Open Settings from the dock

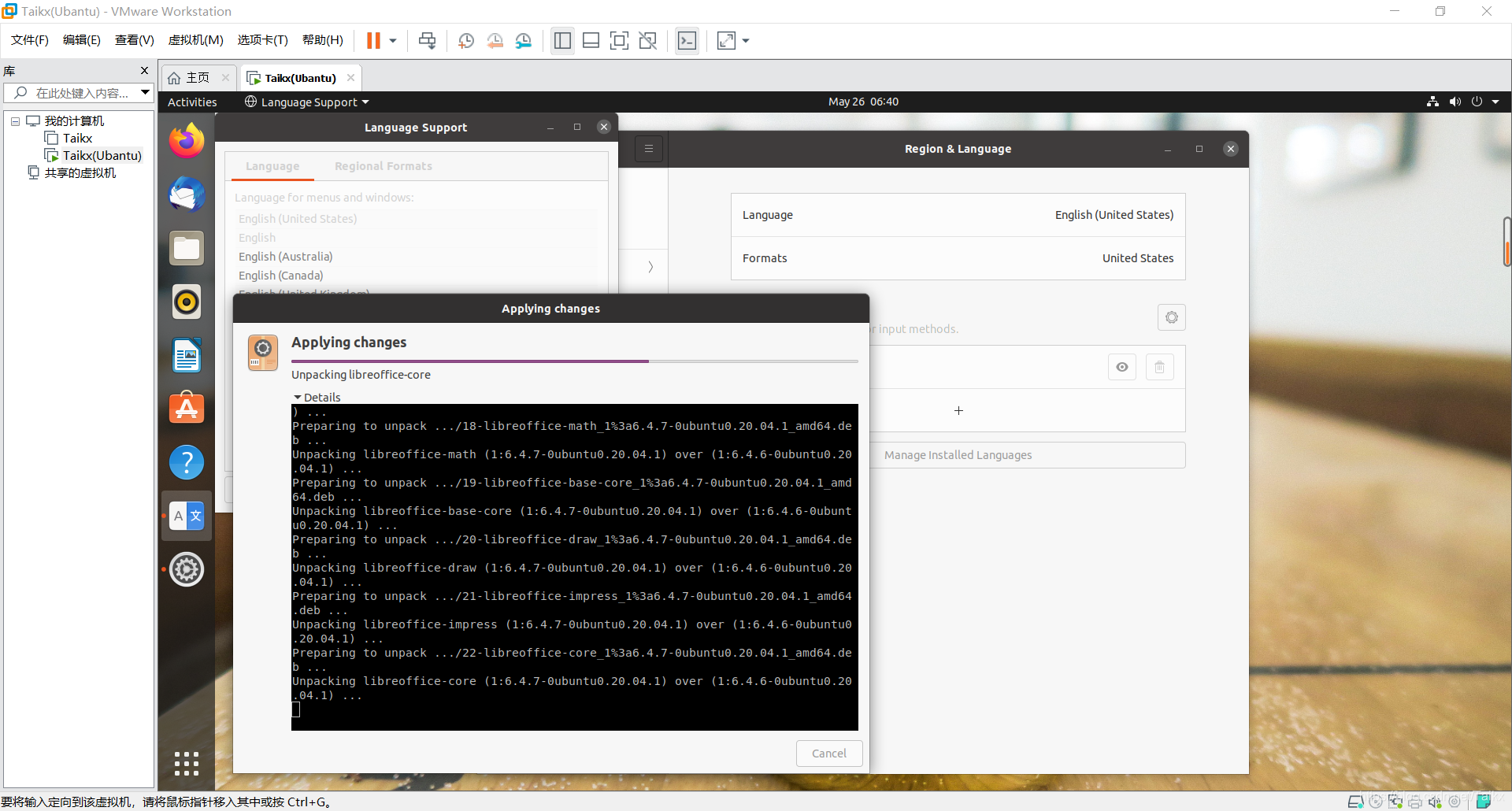187,569
